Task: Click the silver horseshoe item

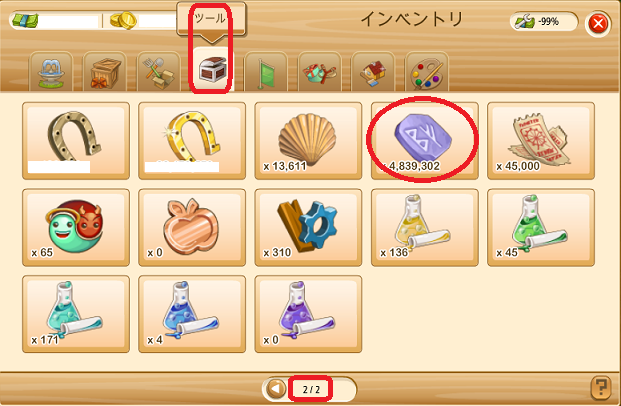Action: [76, 141]
